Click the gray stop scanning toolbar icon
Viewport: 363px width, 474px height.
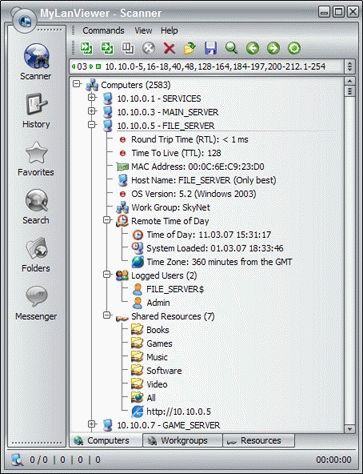click(148, 48)
